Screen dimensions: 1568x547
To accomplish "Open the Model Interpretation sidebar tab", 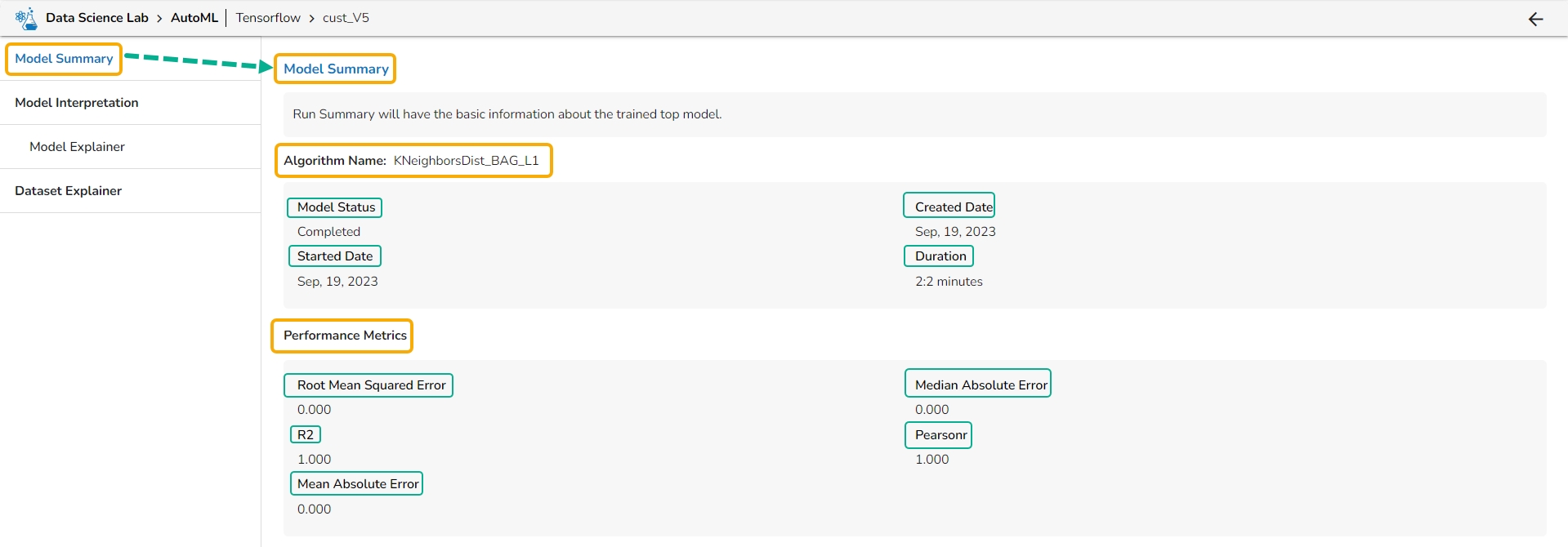I will [77, 103].
